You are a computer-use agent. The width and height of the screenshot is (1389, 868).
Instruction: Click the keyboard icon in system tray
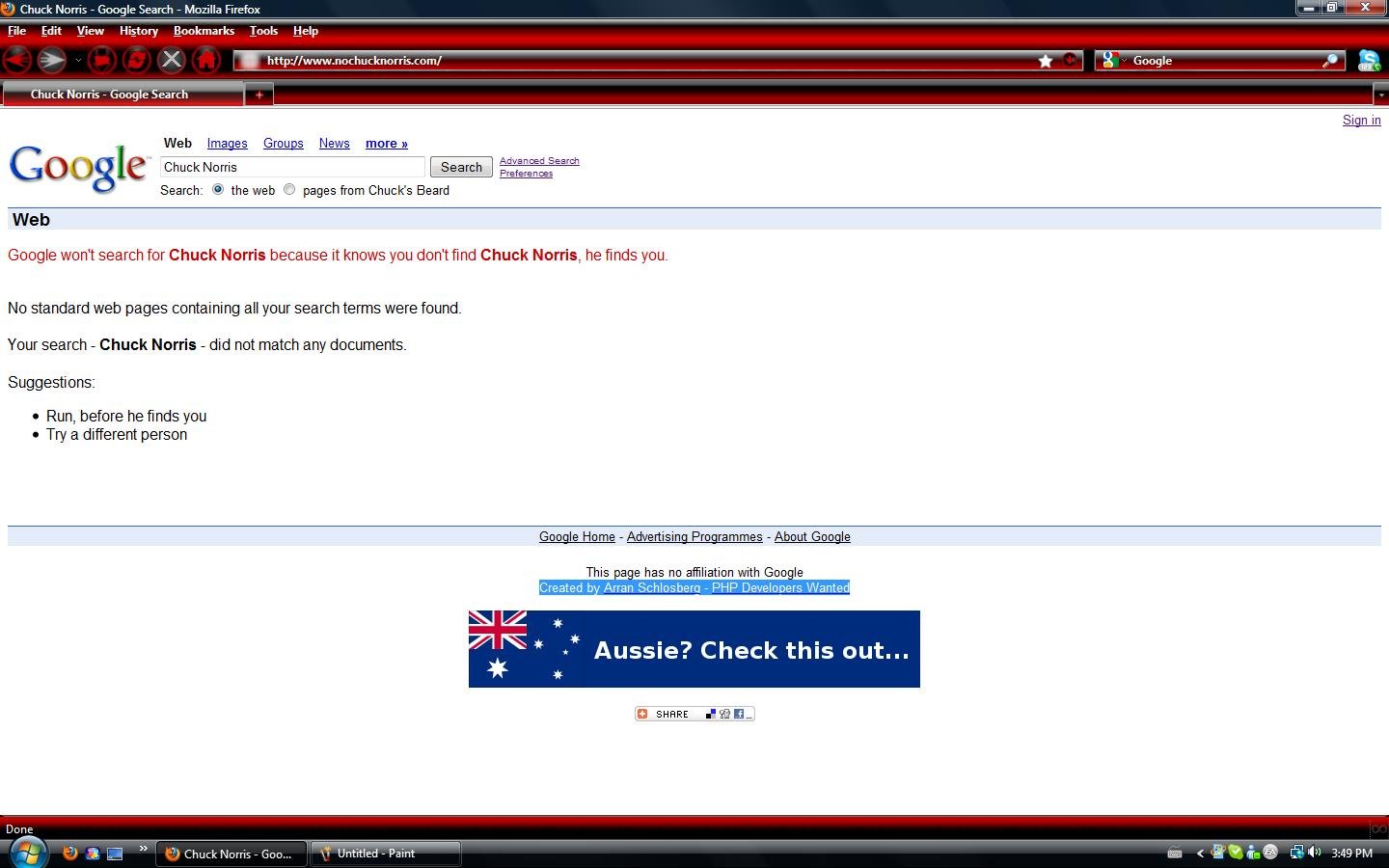pyautogui.click(x=1174, y=853)
